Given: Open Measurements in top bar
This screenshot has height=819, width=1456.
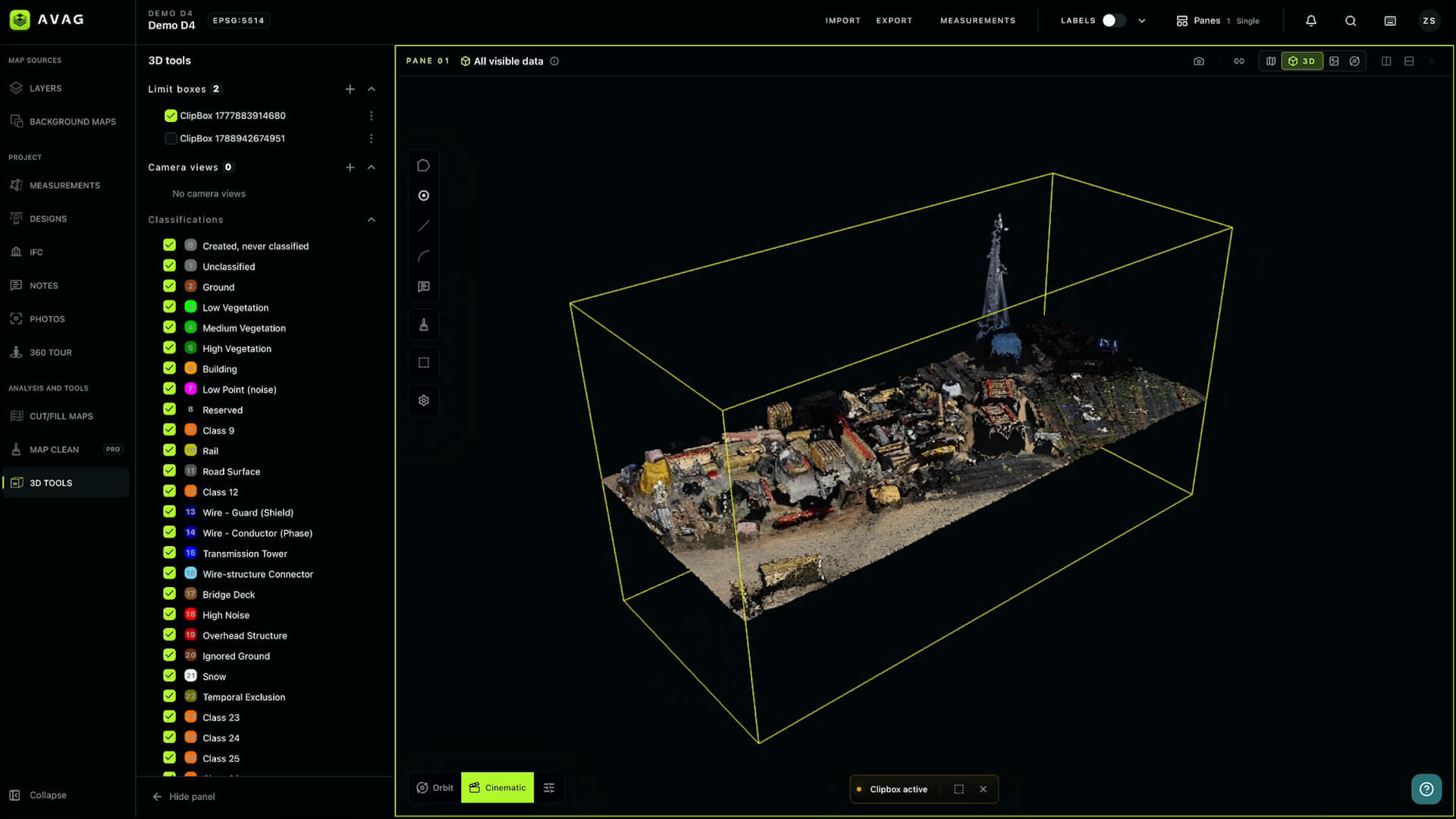Looking at the screenshot, I should [x=977, y=21].
